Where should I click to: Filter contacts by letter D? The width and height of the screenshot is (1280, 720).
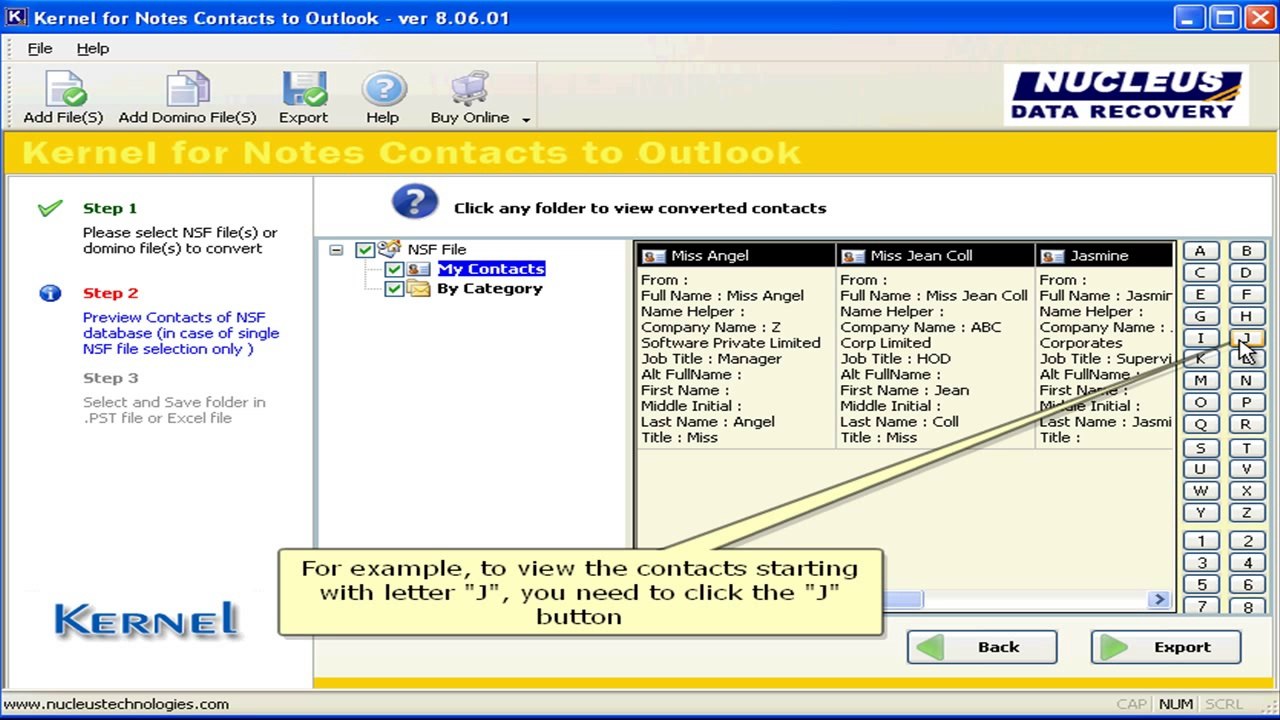(1246, 273)
